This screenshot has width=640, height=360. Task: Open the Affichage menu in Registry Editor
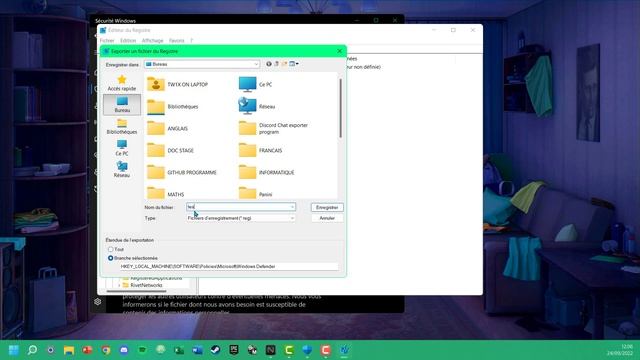click(x=152, y=40)
